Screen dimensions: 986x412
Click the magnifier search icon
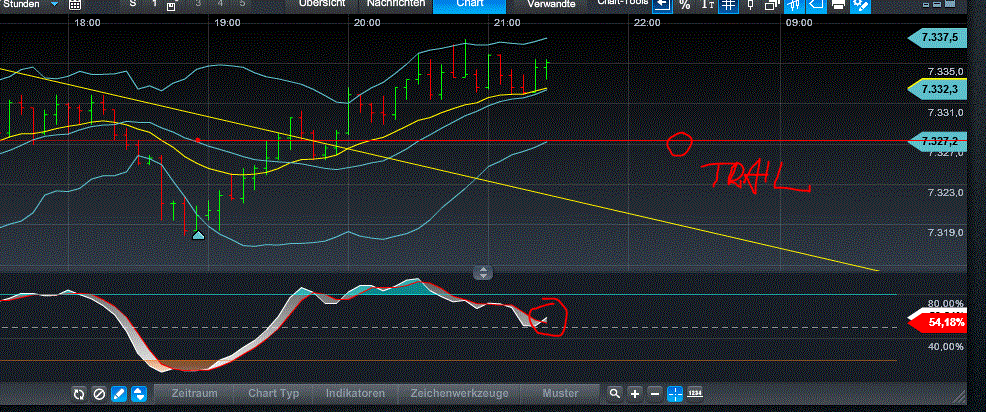[x=614, y=394]
